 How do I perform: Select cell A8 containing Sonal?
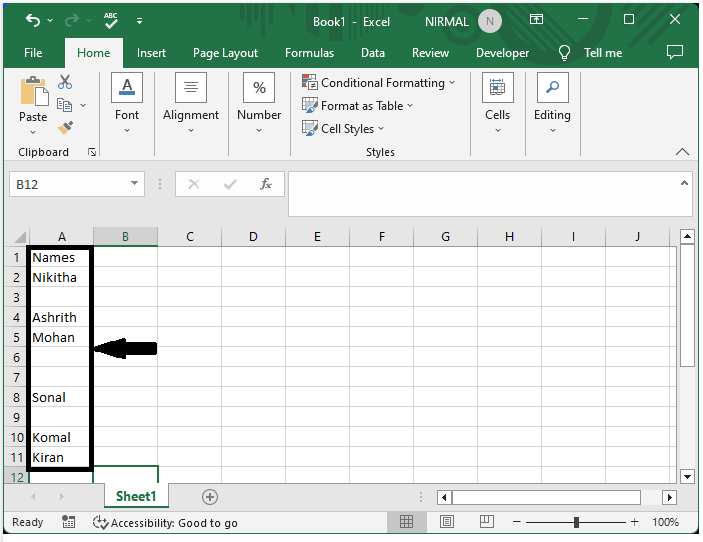point(60,397)
